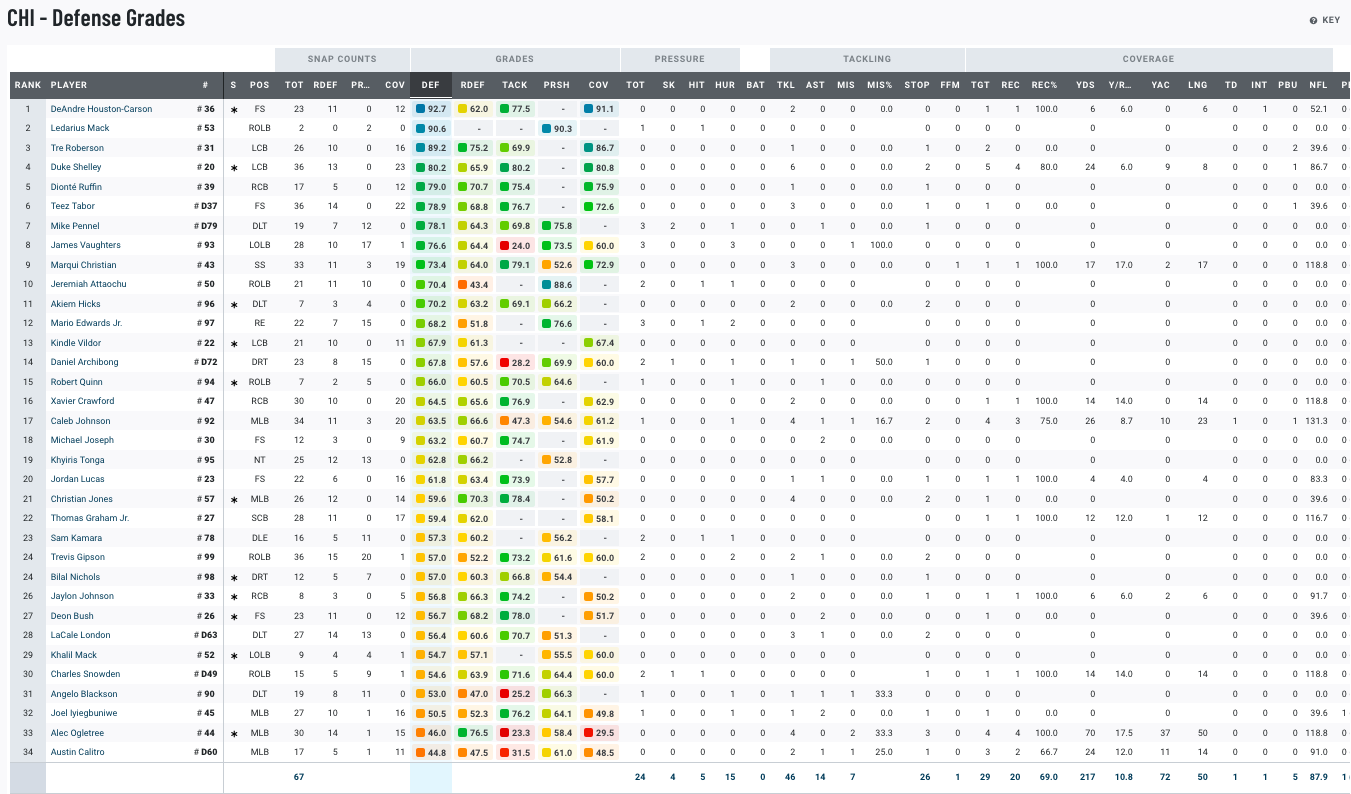Sort by the PRSH grade column header
This screenshot has height=794, width=1351.
[x=556, y=85]
